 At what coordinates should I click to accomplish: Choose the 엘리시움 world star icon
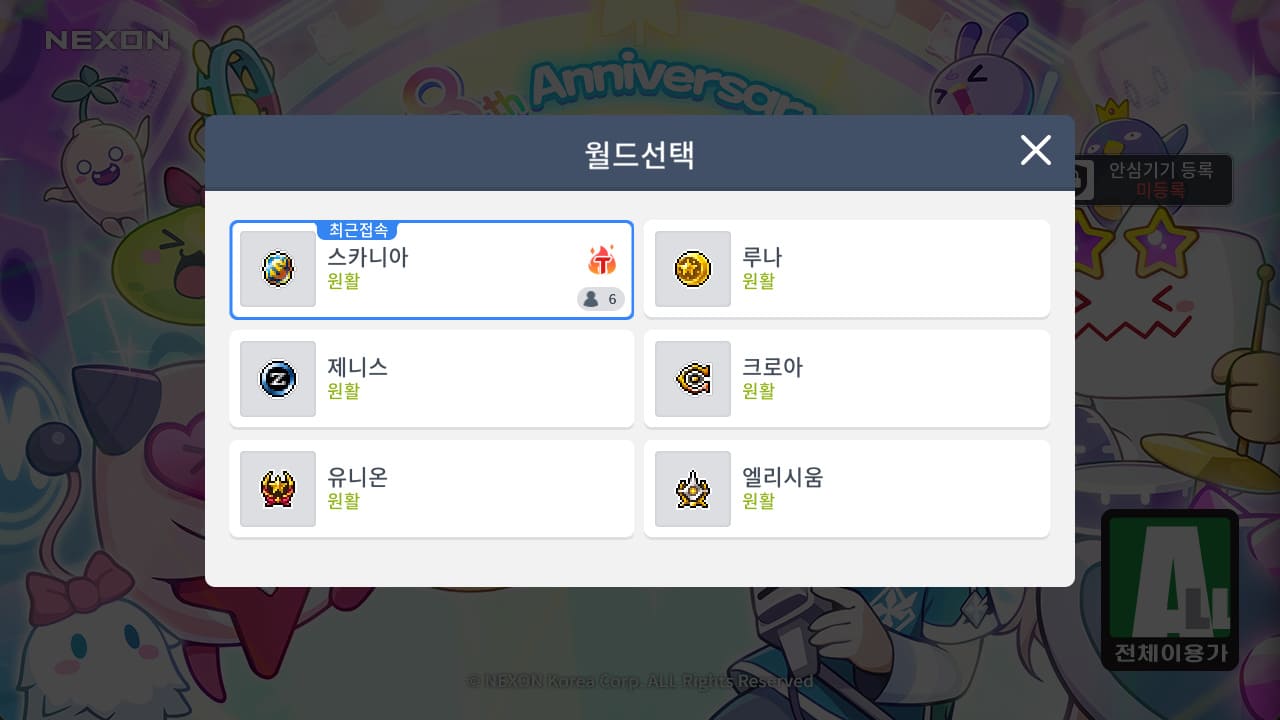pos(693,489)
